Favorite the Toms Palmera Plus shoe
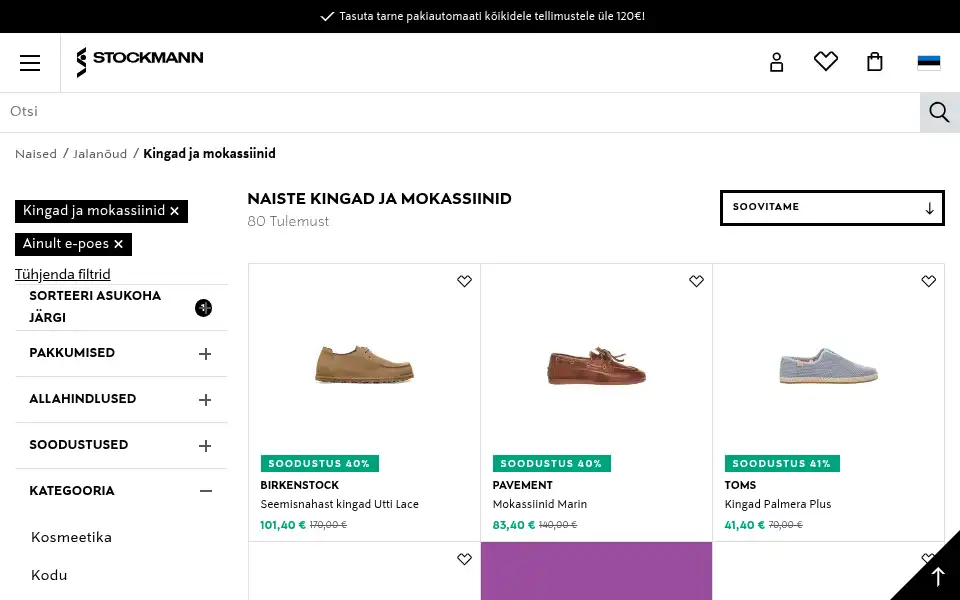960x600 pixels. 928,281
